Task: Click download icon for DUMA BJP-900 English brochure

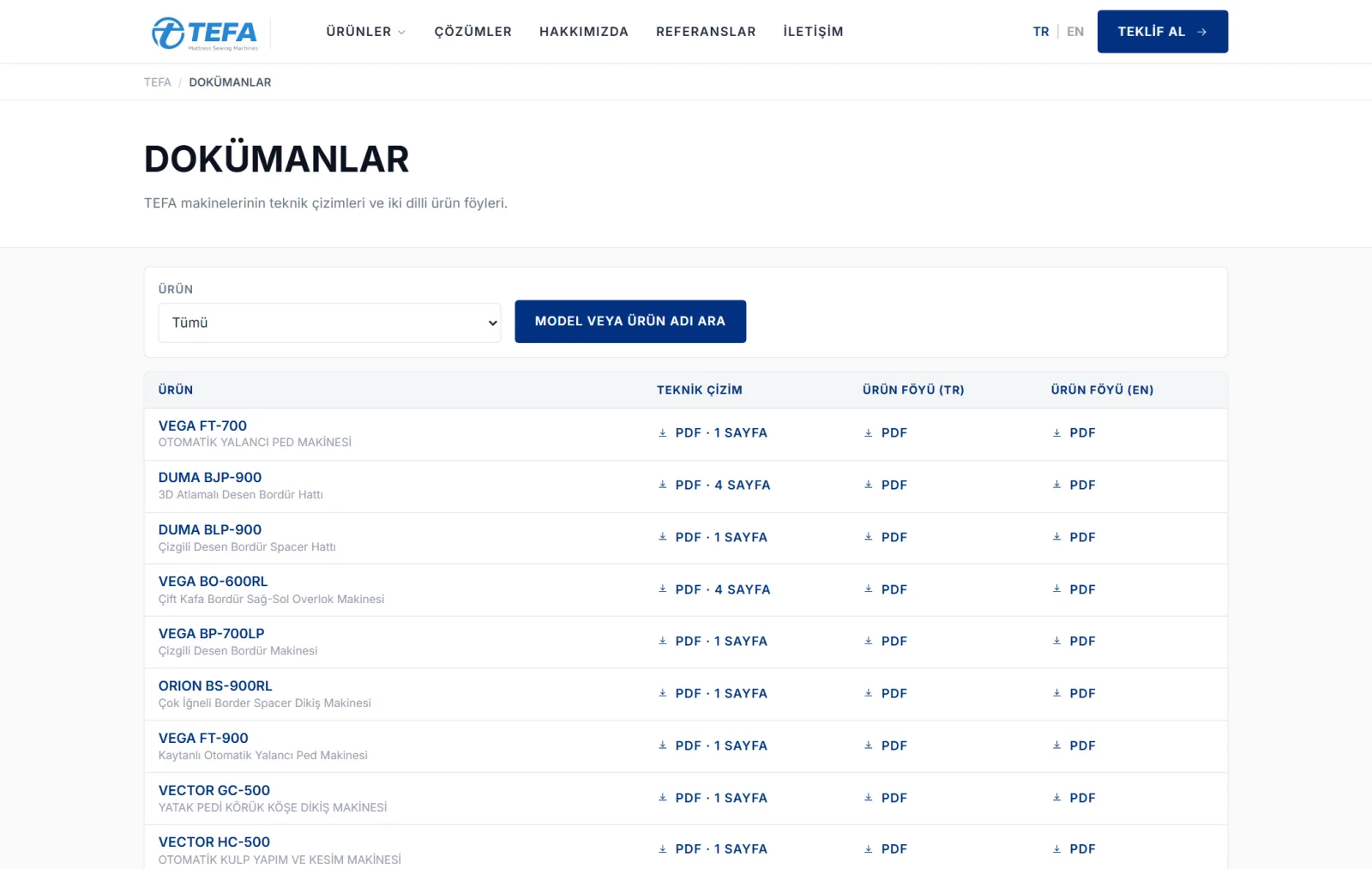Action: [x=1057, y=485]
